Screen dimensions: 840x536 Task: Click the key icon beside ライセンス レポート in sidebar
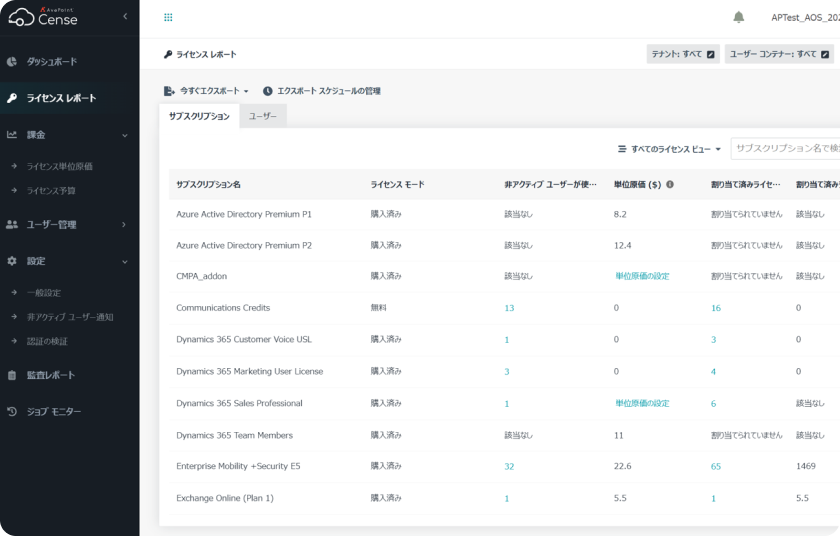pos(12,98)
